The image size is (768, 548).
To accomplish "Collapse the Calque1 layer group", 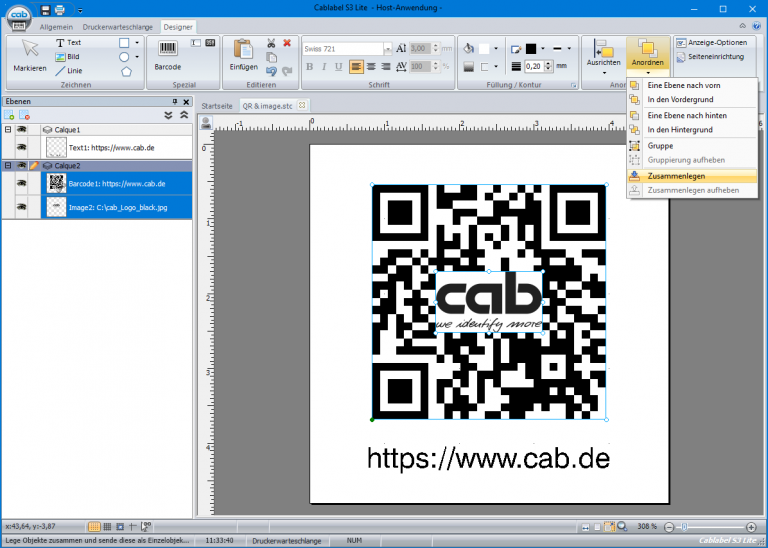I will pyautogui.click(x=8, y=130).
